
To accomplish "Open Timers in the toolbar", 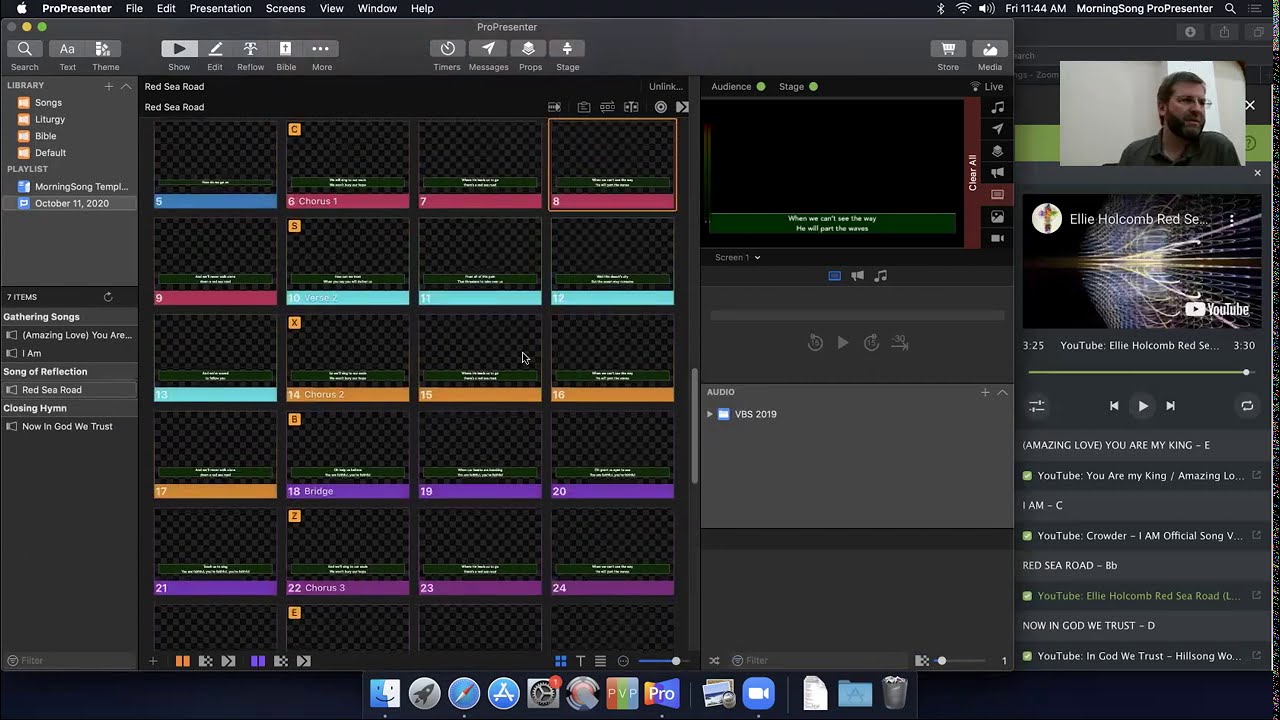I will coord(447,49).
